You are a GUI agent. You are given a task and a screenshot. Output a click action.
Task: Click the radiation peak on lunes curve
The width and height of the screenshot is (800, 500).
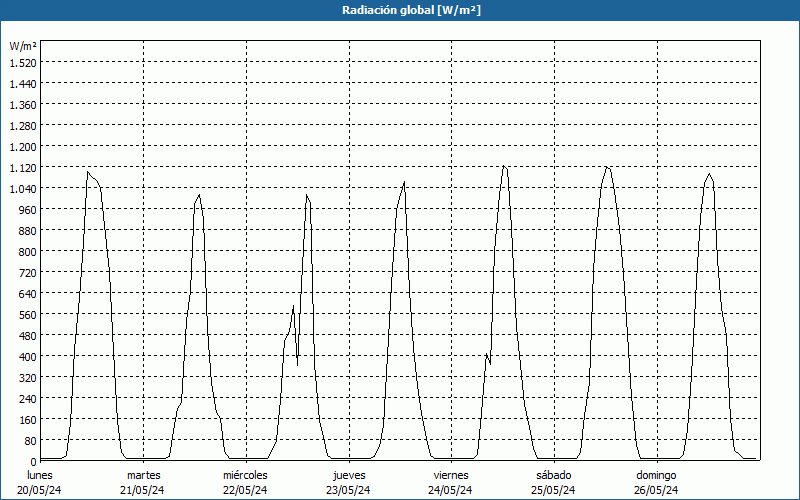click(88, 172)
